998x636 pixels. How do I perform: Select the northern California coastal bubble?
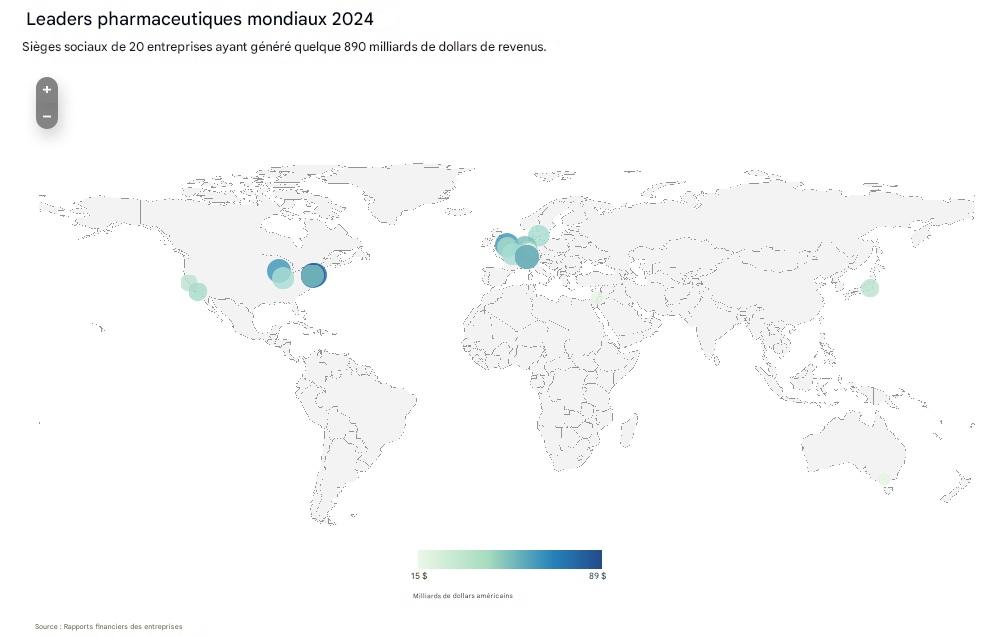pyautogui.click(x=187, y=282)
